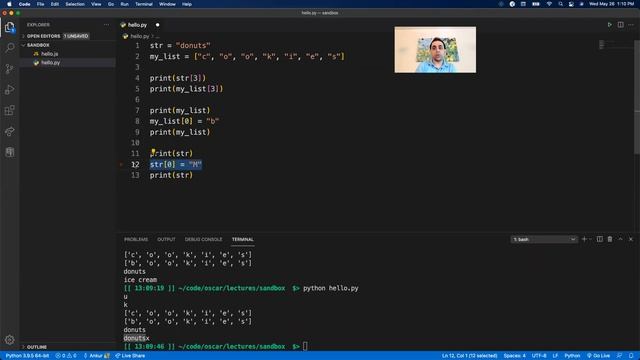Click the Ankur account in the status bar
The height and width of the screenshot is (360, 640).
[96, 356]
